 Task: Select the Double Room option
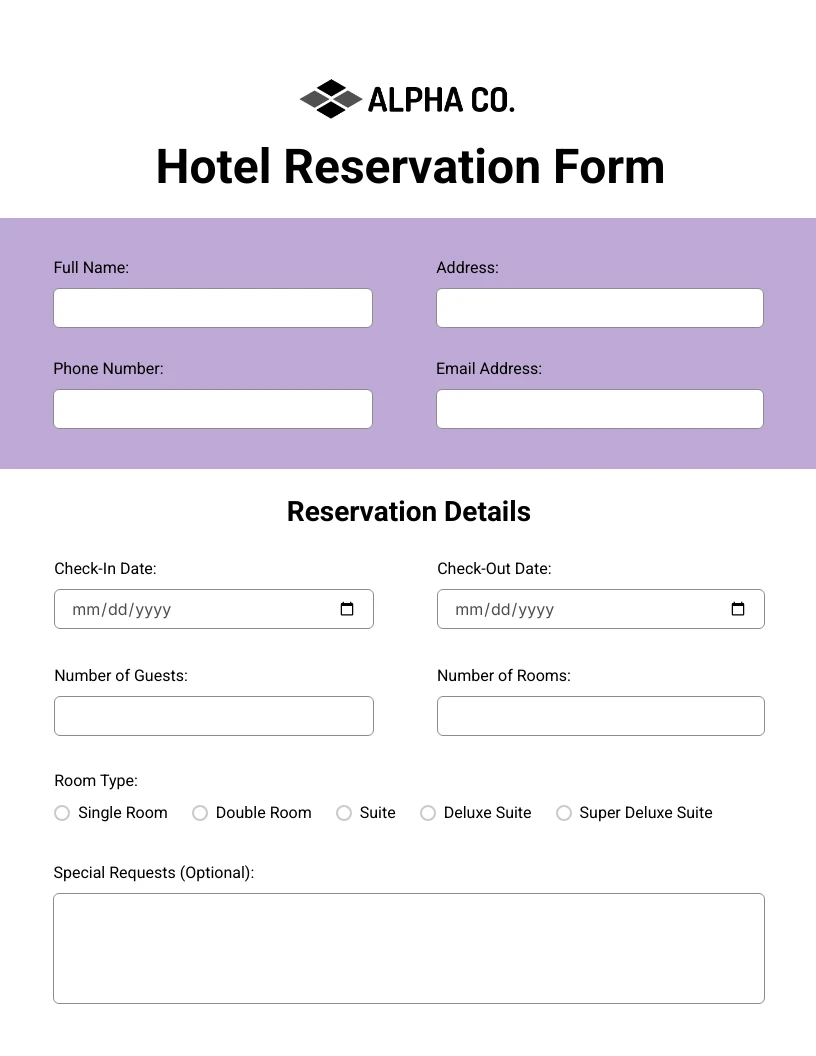pyautogui.click(x=200, y=813)
